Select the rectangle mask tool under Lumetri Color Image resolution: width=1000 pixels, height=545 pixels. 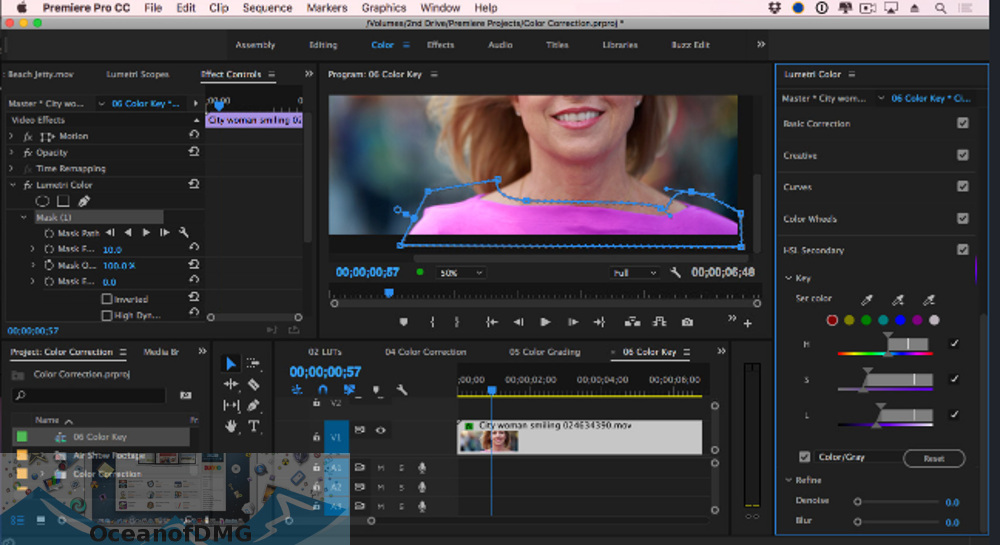tap(63, 201)
